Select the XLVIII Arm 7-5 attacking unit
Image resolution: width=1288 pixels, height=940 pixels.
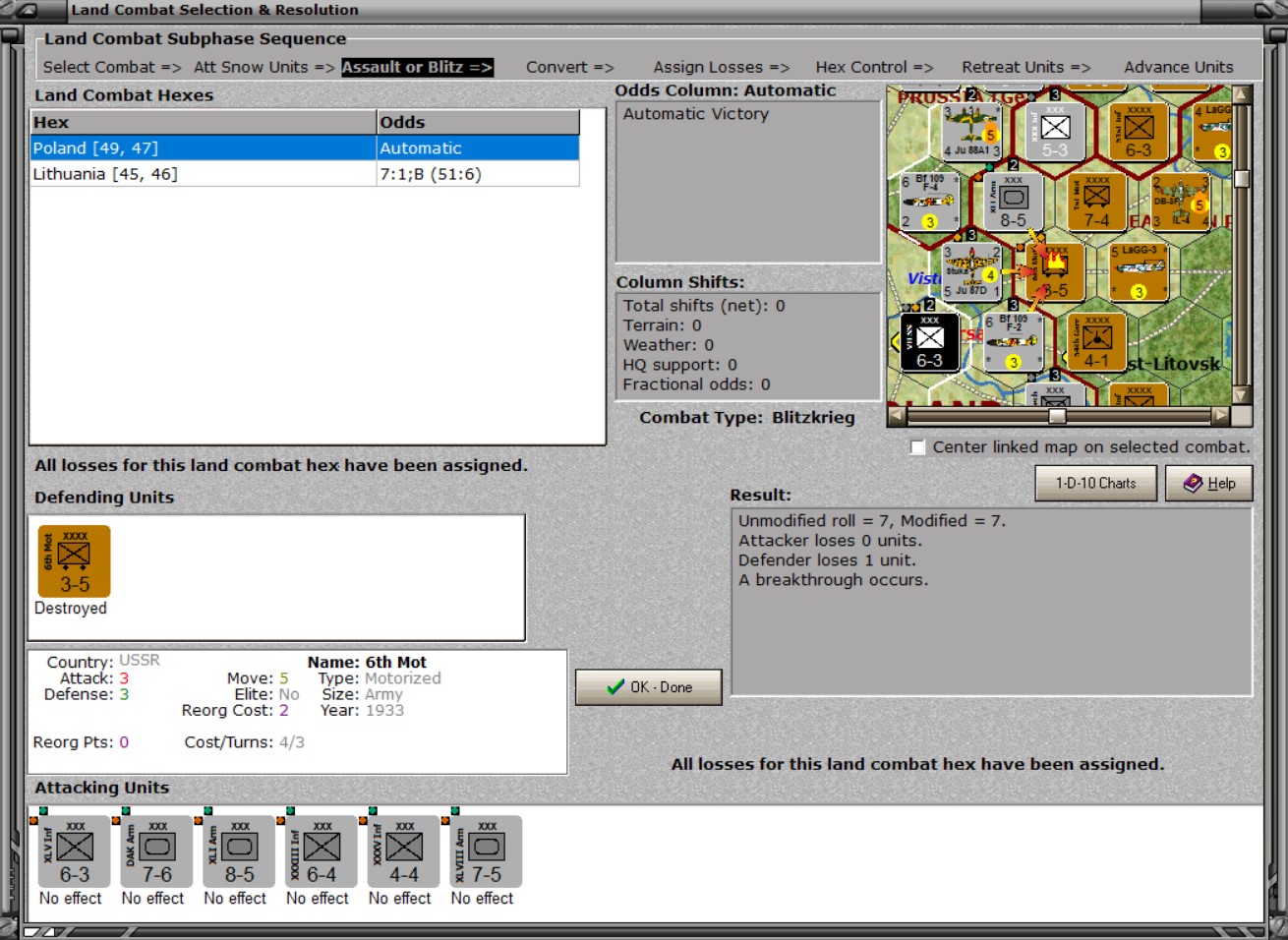(487, 852)
